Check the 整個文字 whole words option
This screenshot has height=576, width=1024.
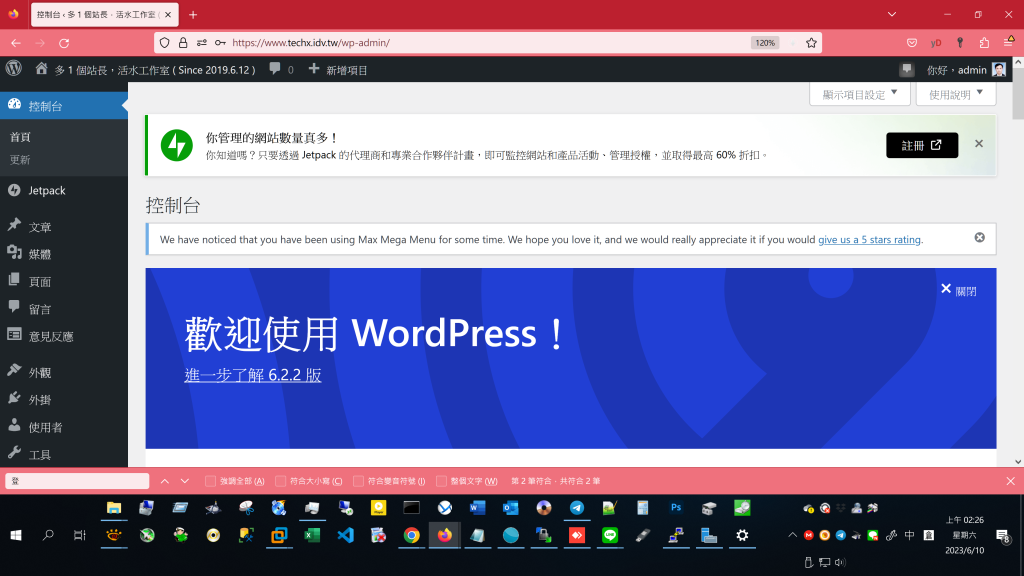[x=441, y=481]
